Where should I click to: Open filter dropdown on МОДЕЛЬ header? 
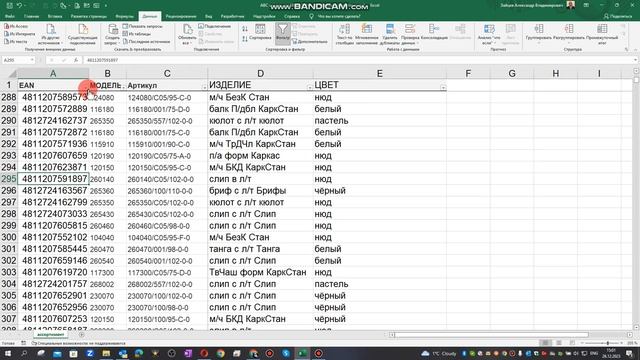coord(123,87)
